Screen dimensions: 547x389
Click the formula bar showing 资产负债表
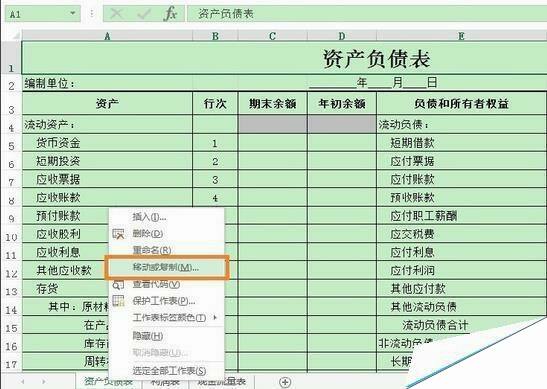[366, 14]
